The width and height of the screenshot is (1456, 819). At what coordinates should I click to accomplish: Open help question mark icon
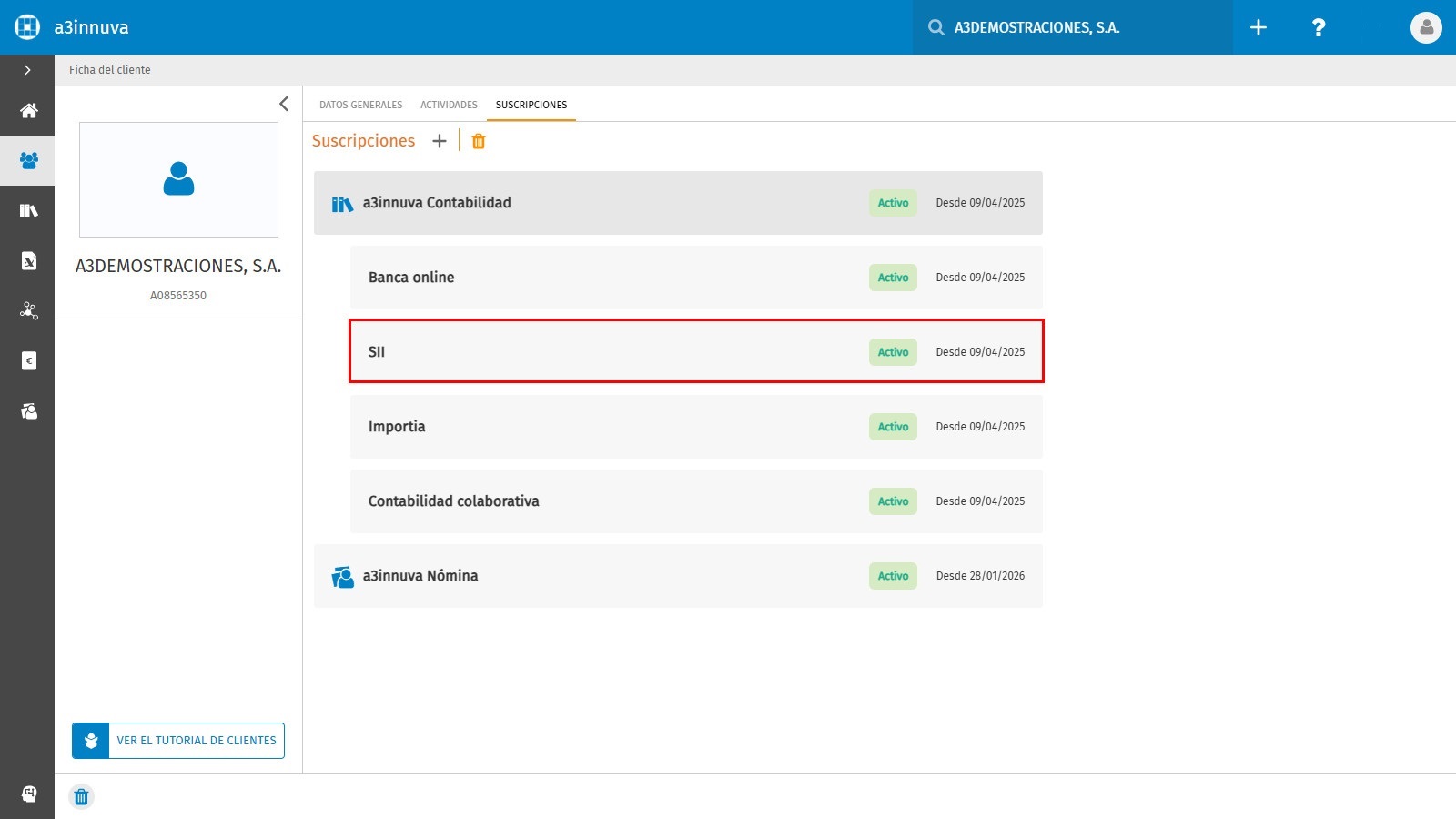pyautogui.click(x=1318, y=27)
